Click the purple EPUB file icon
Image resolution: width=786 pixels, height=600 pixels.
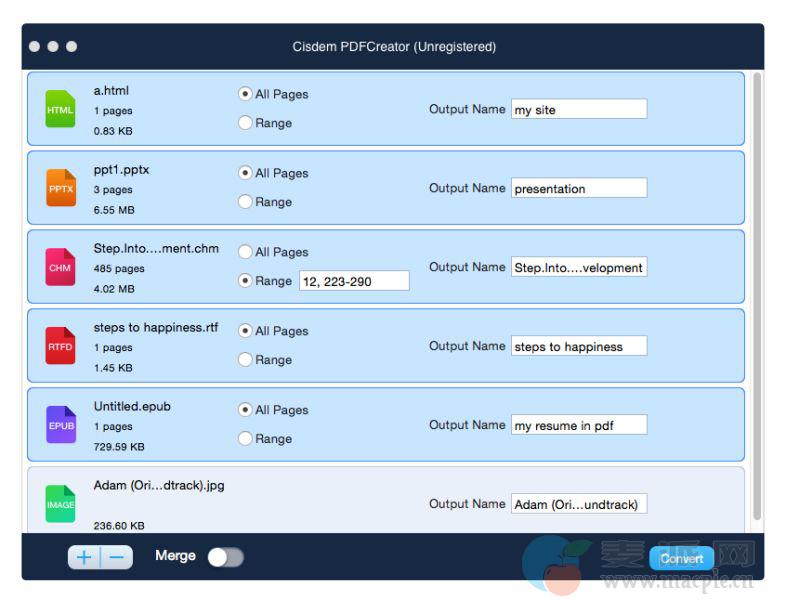point(60,425)
